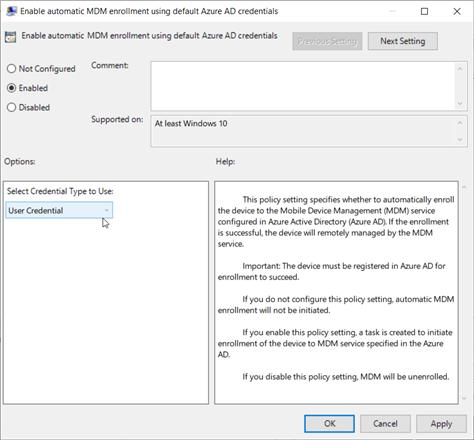Click the 'Important: The device must be registered' paragraph

click(332, 272)
